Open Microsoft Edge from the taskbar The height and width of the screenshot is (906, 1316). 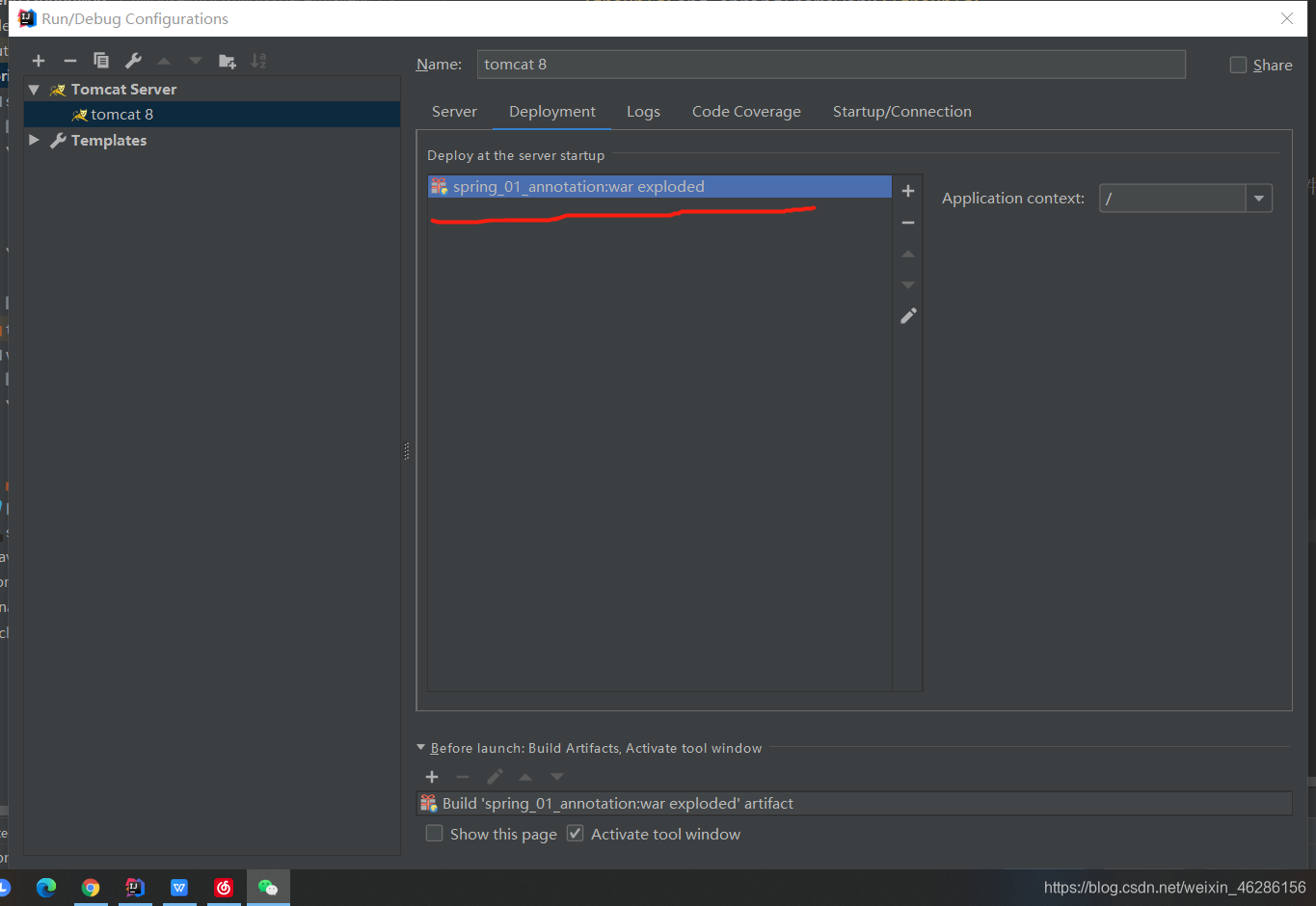(46, 888)
